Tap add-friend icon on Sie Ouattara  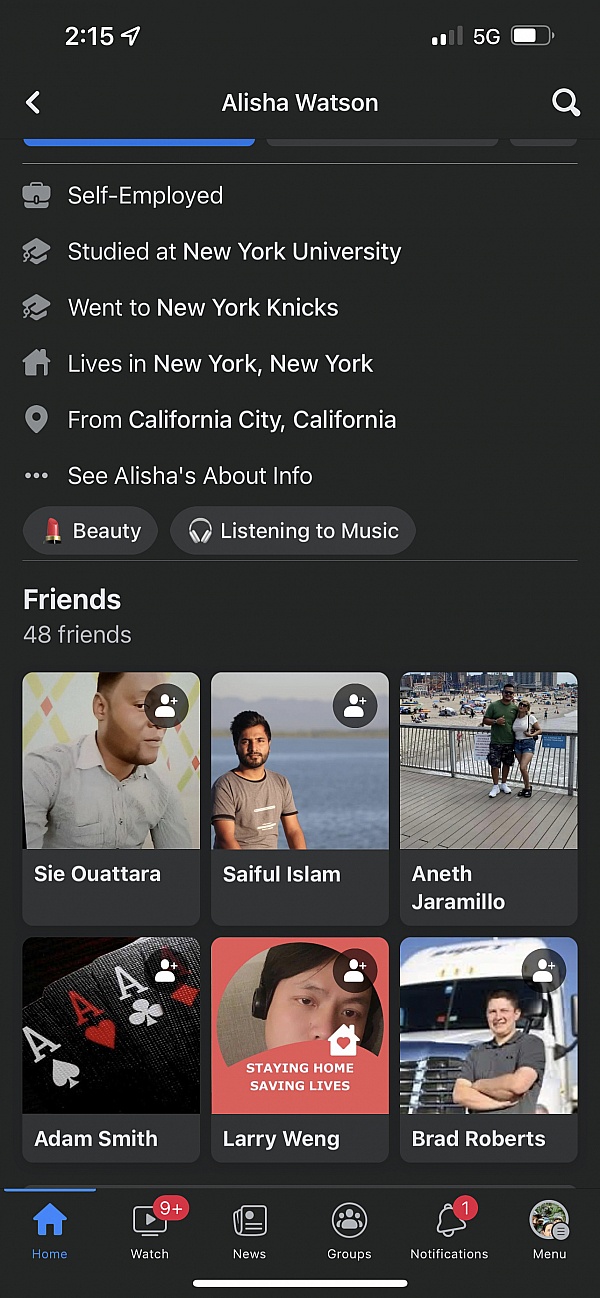tap(166, 706)
